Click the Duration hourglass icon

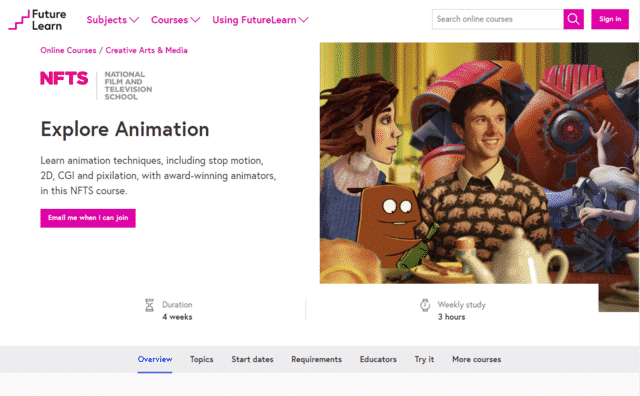point(149,305)
